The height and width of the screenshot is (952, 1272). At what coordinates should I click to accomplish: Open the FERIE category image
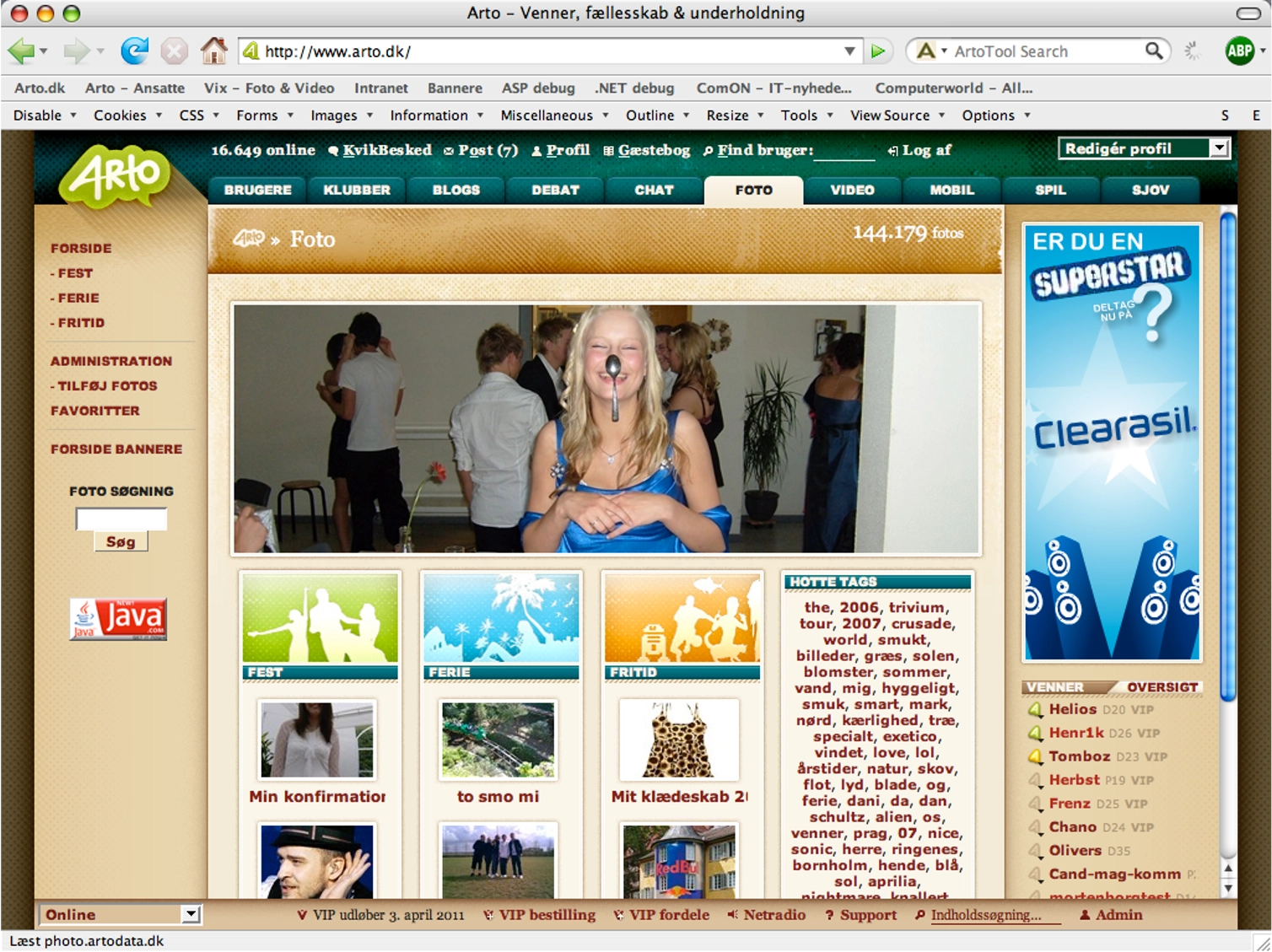click(x=501, y=618)
